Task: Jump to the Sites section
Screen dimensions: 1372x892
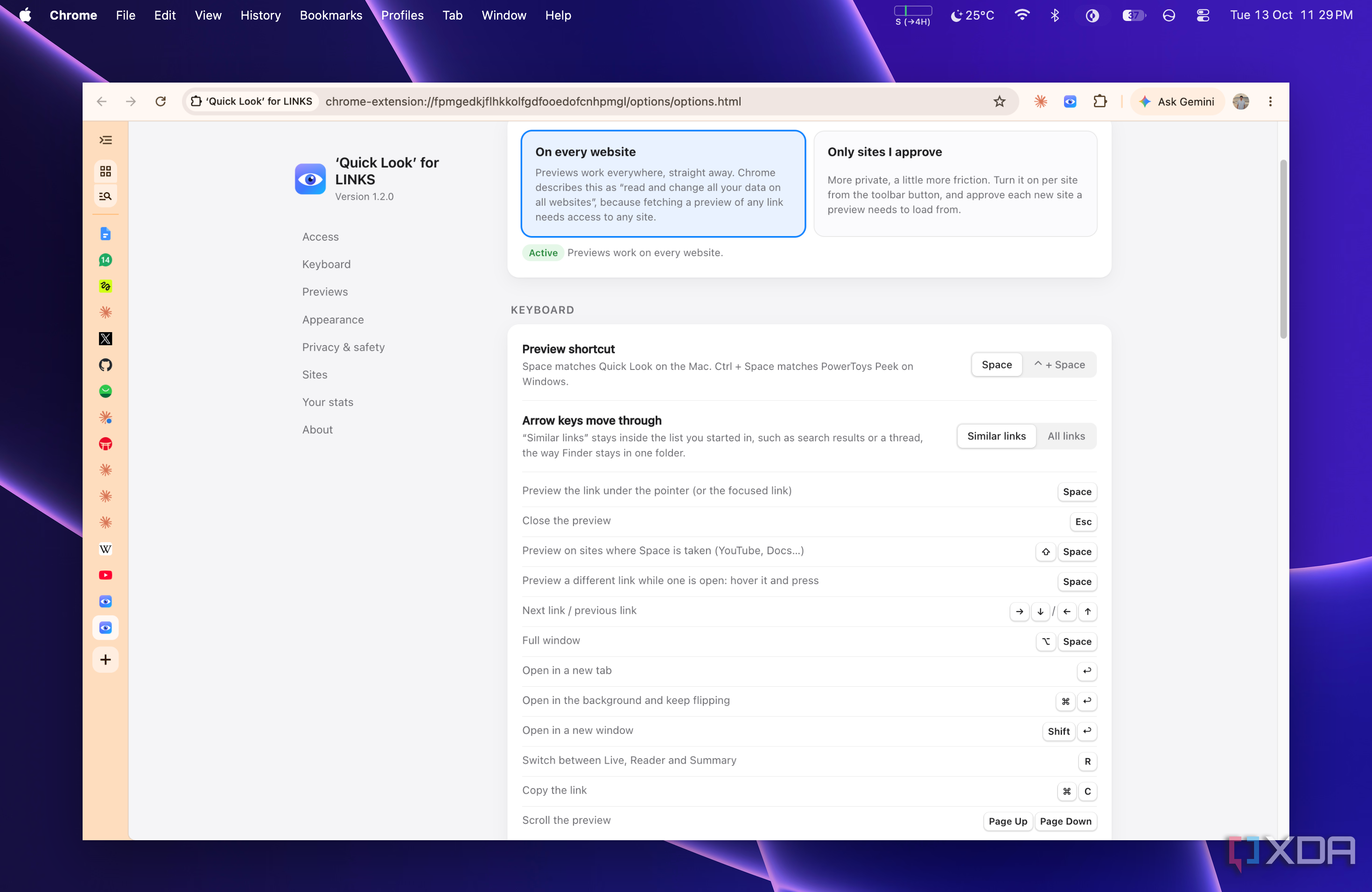Action: pos(314,375)
